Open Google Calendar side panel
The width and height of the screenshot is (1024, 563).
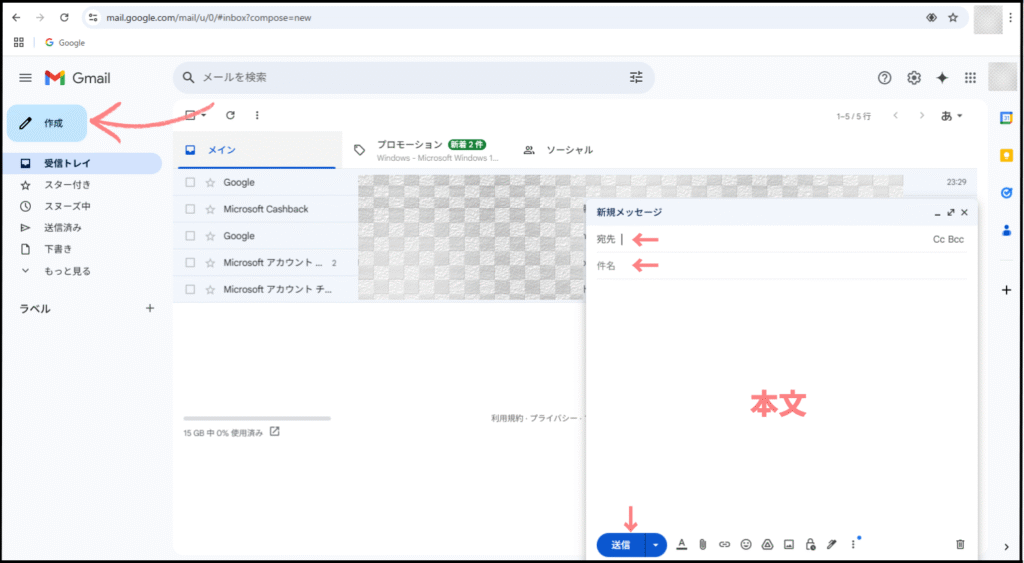(x=1006, y=118)
